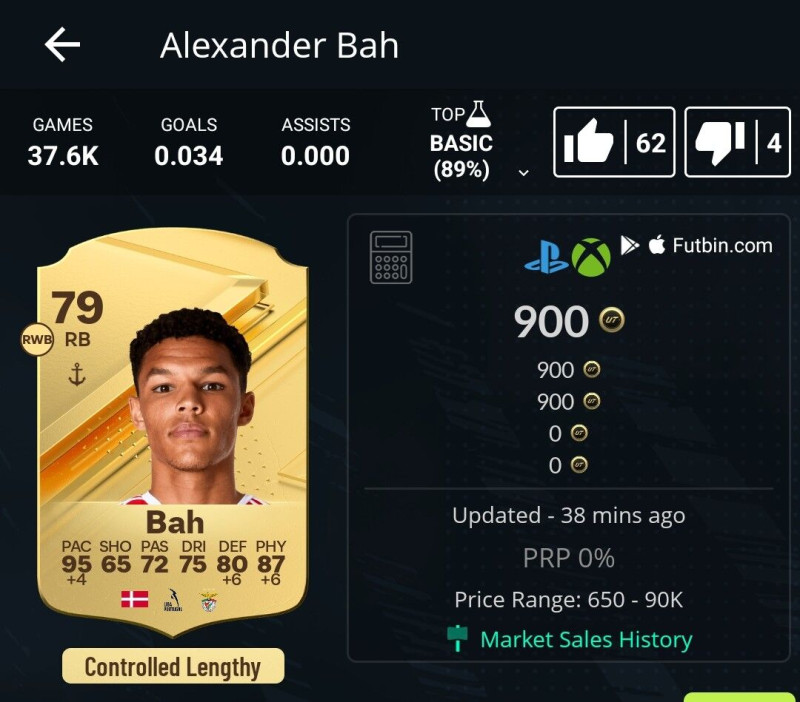This screenshot has height=702, width=800.
Task: Expand the chemistry style dropdown chevron
Action: tap(523, 173)
